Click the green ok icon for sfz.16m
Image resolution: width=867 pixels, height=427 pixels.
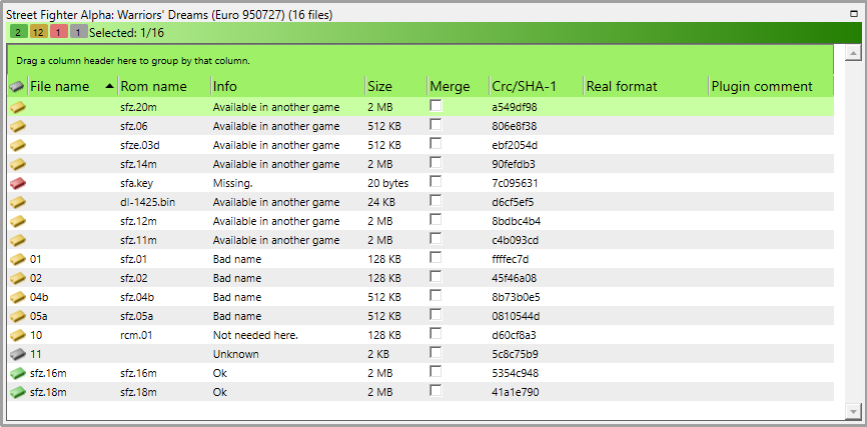(18, 373)
